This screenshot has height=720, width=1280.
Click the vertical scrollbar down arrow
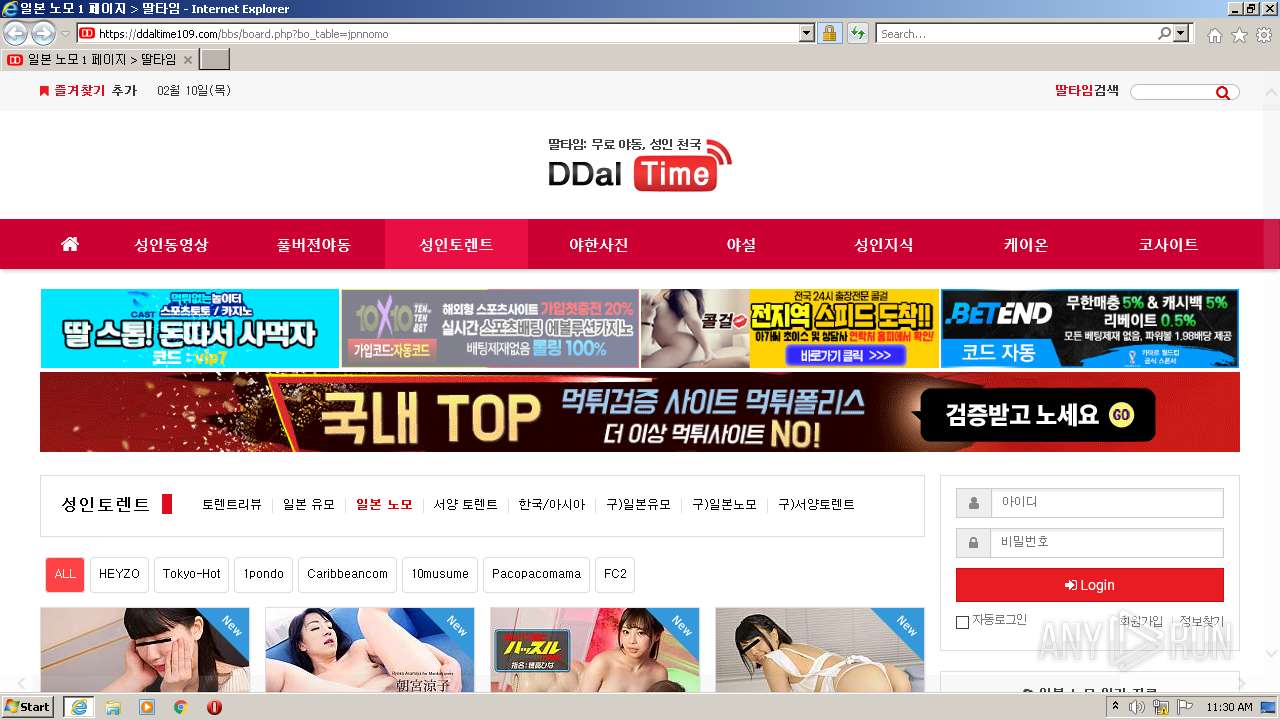point(1272,654)
